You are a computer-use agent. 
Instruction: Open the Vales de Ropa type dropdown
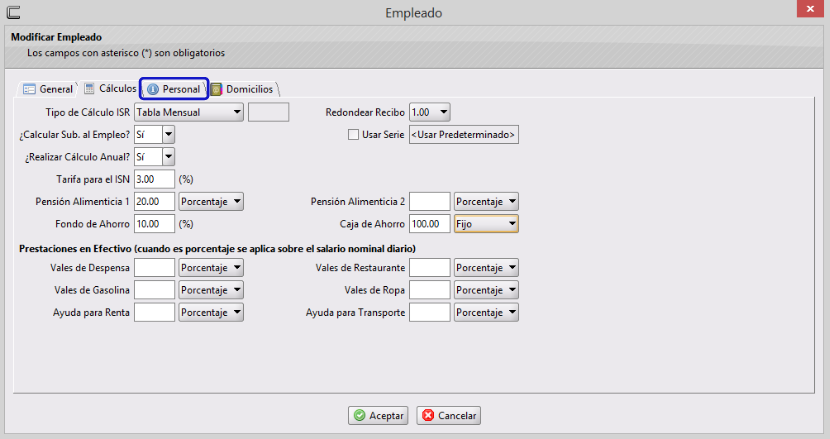(486, 290)
